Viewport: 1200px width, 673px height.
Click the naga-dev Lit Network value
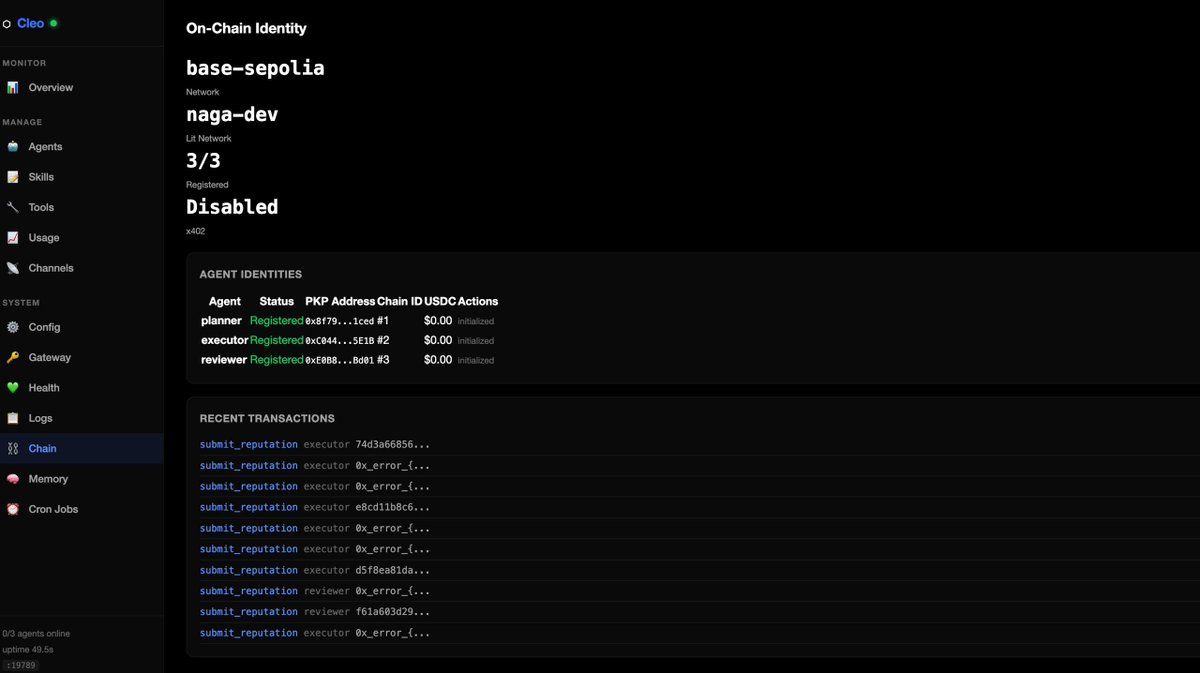tap(232, 114)
